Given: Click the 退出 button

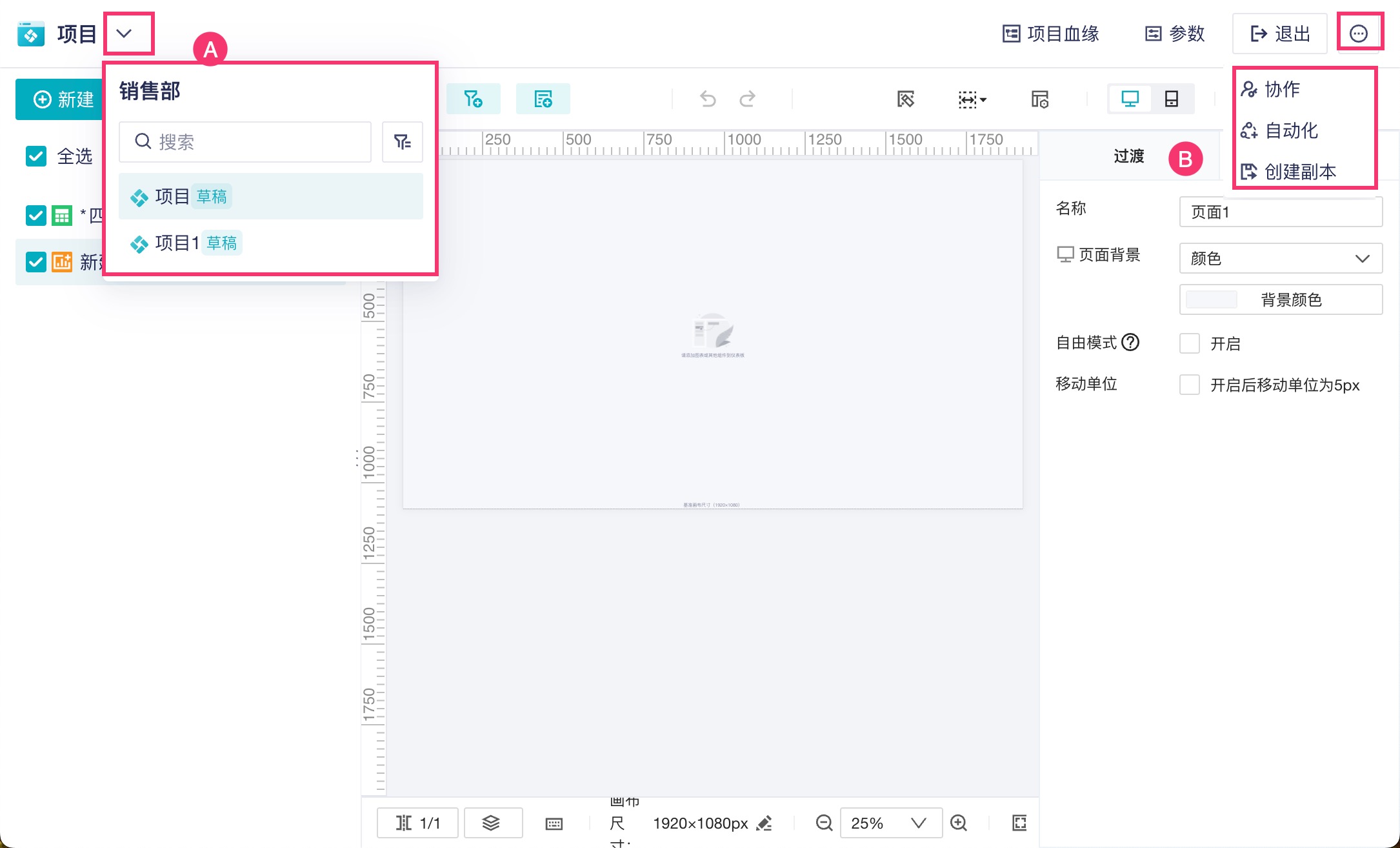Looking at the screenshot, I should 1279,34.
